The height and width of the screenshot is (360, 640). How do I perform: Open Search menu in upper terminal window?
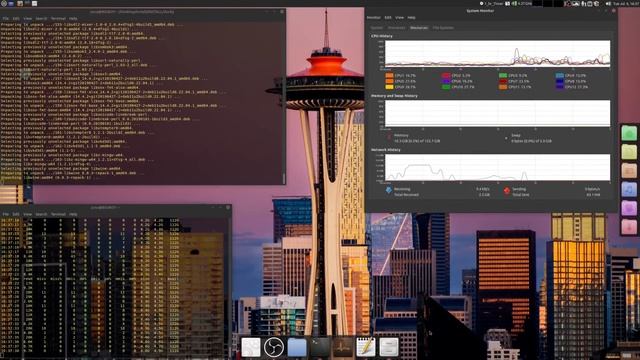point(41,18)
